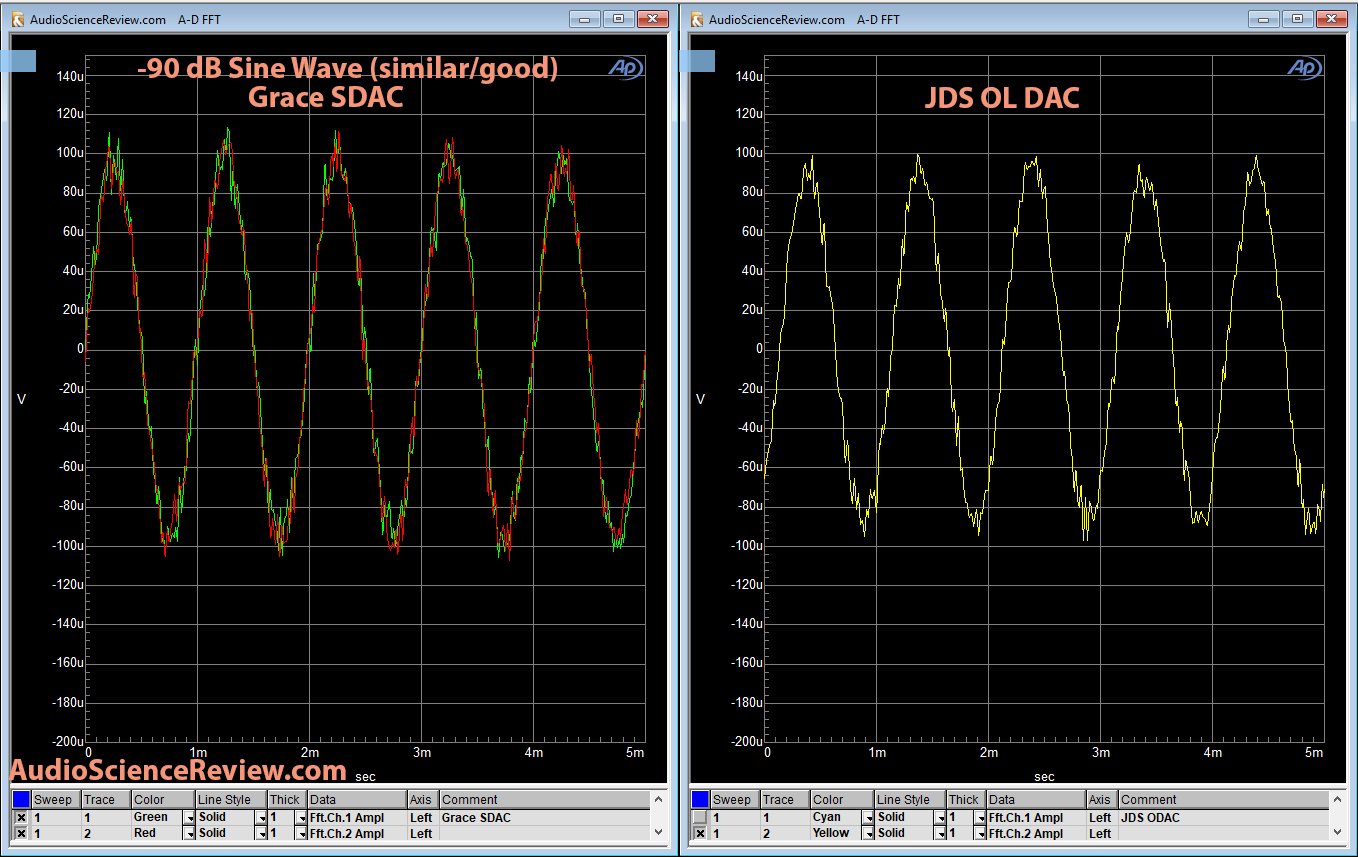Open color dropdown for Green trace
Image resolution: width=1358 pixels, height=857 pixels.
188,818
